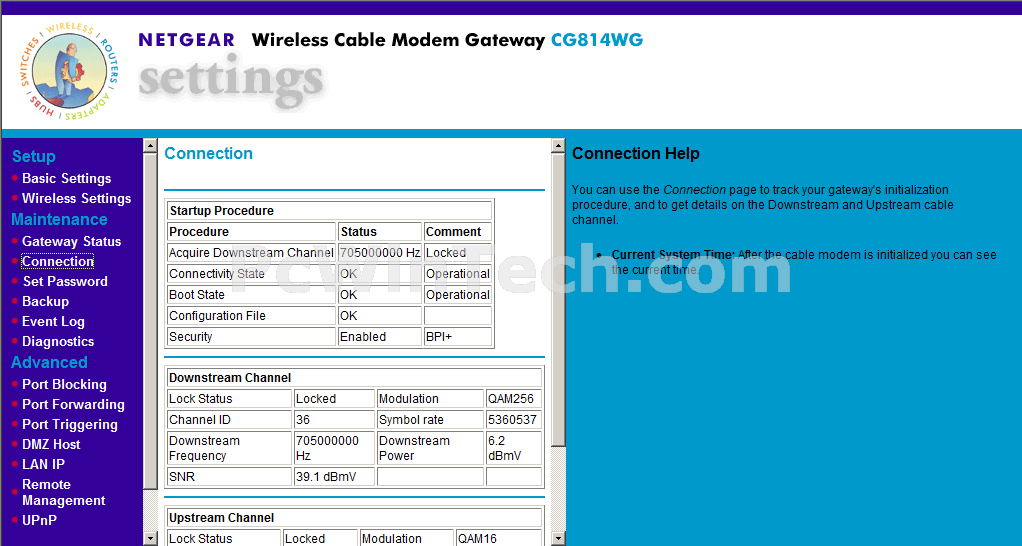This screenshot has width=1022, height=546.
Task: Click the QAM256 modulation value
Action: click(514, 399)
